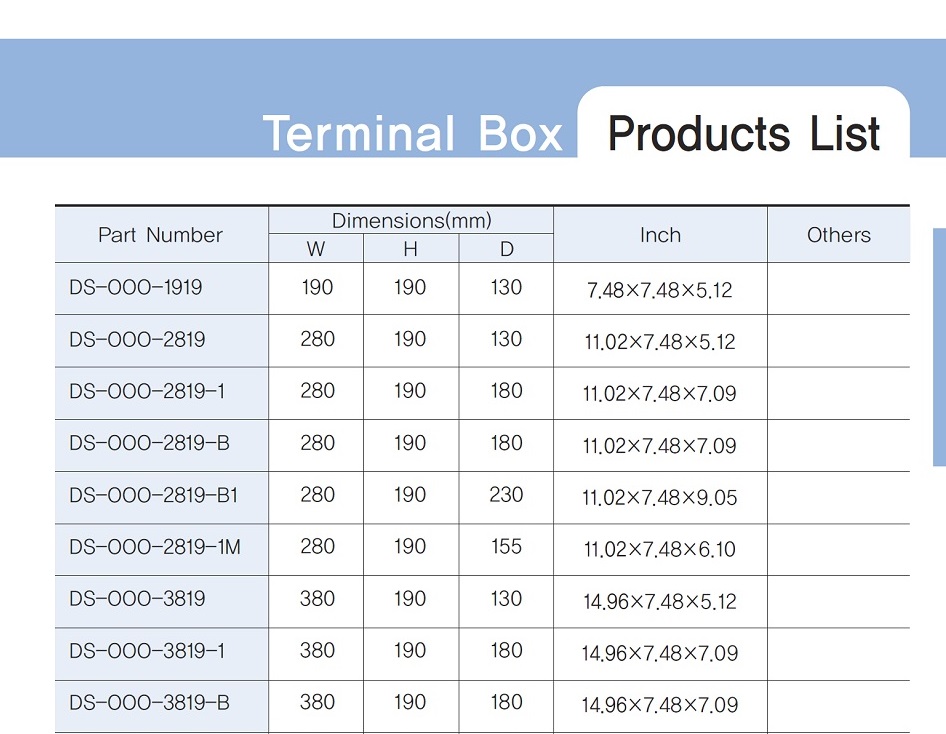Viewport: 946px width, 734px height.
Task: Click depth value 155
Action: point(506,546)
